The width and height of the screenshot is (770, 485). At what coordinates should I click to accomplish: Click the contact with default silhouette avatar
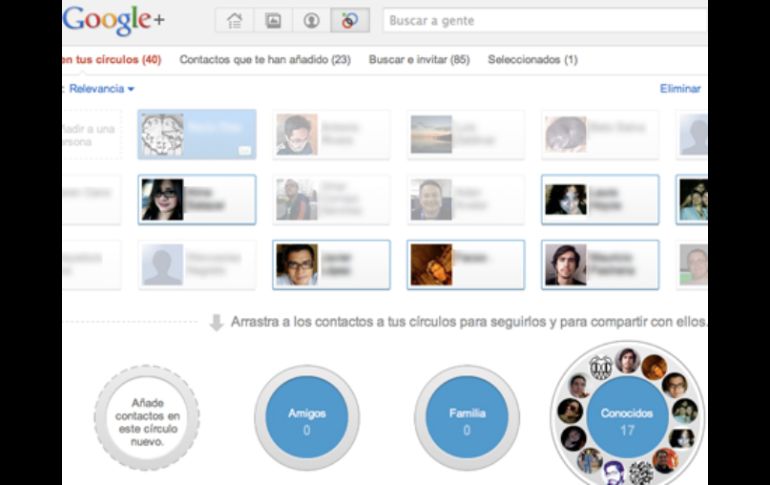(196, 265)
